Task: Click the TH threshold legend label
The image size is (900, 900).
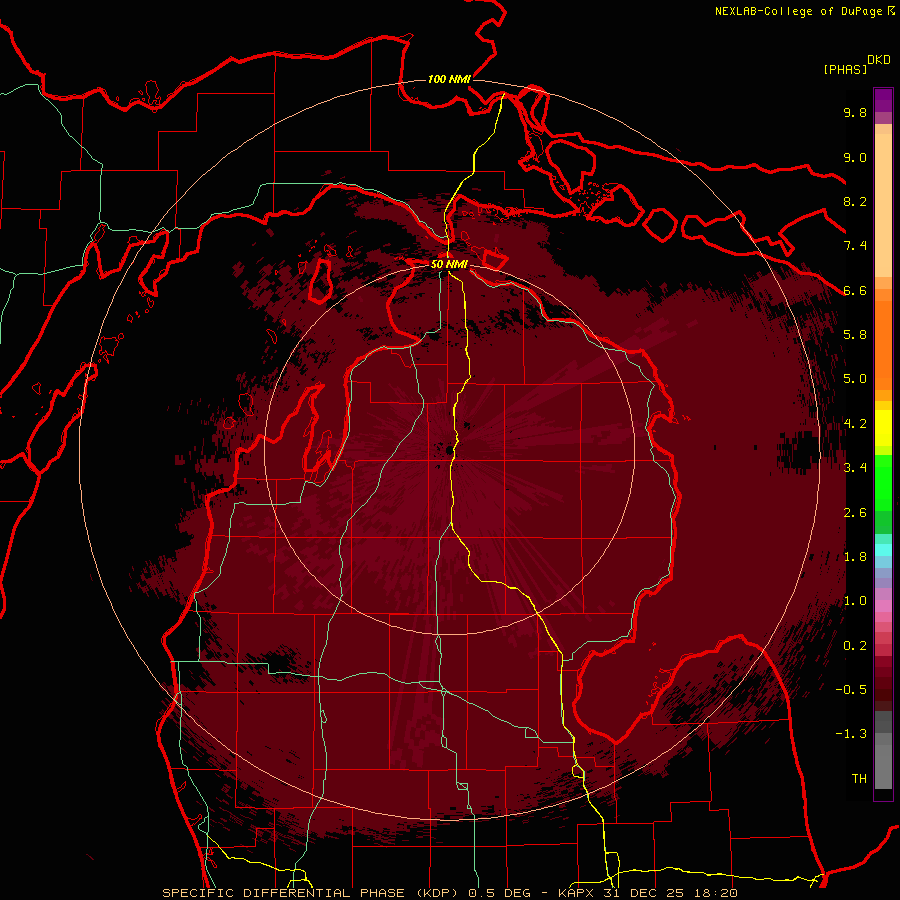Action: point(859,779)
